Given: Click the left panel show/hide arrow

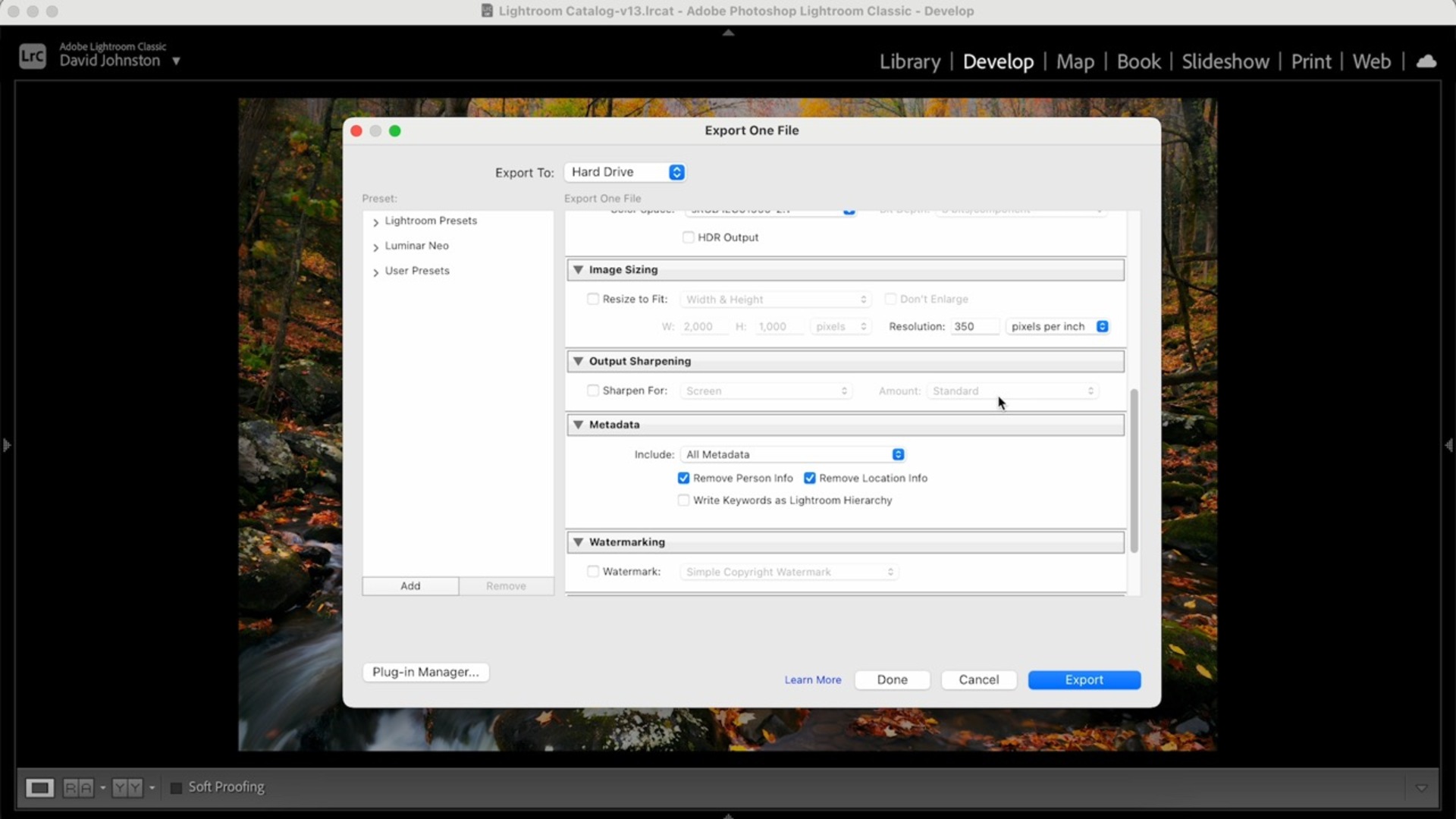Looking at the screenshot, I should (x=6, y=445).
